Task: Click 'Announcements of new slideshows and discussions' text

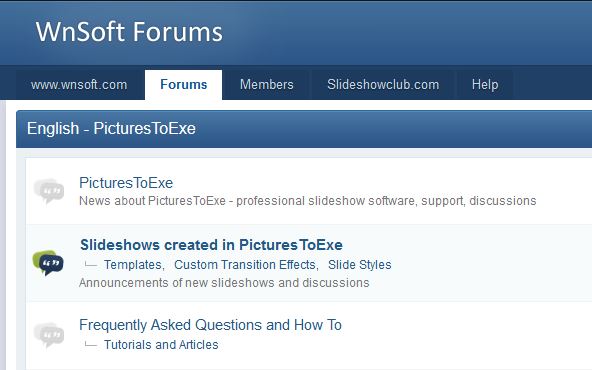Action: point(224,283)
